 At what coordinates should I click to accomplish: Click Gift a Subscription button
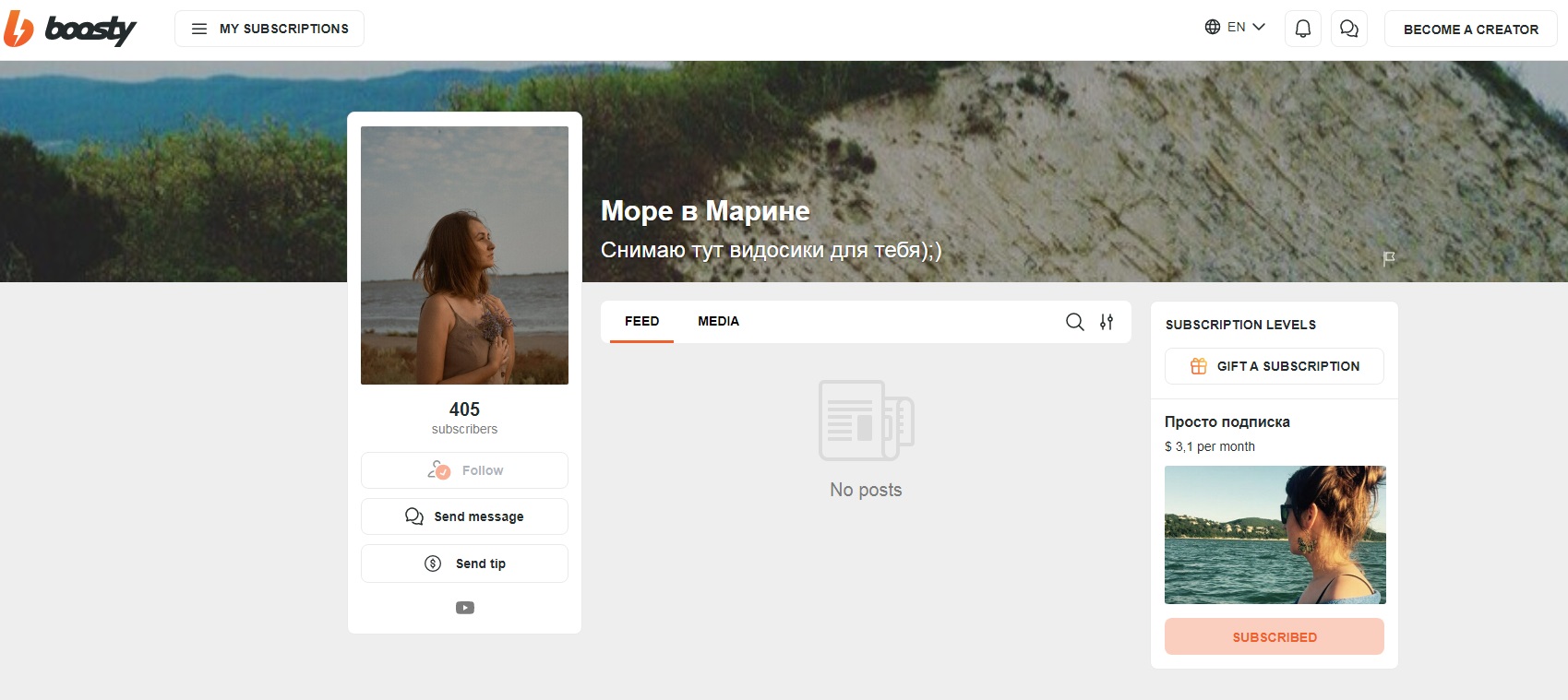(1275, 366)
